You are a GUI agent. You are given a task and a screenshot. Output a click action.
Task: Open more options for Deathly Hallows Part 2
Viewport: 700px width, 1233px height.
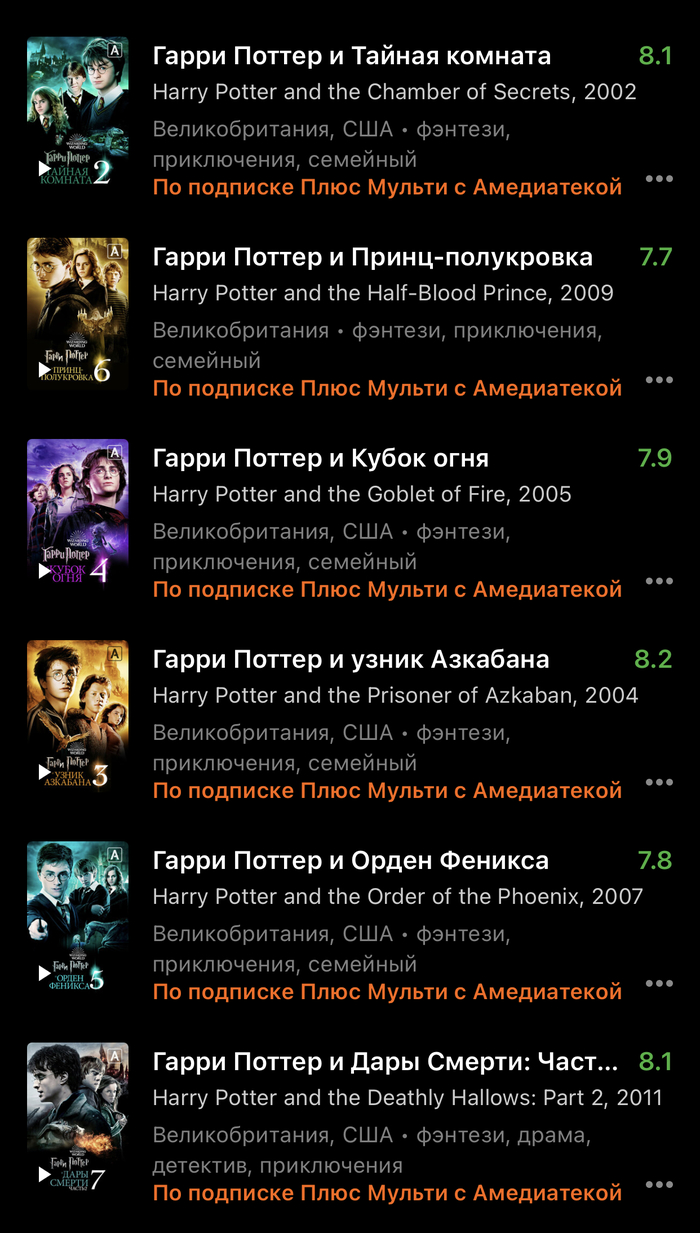point(659,1185)
